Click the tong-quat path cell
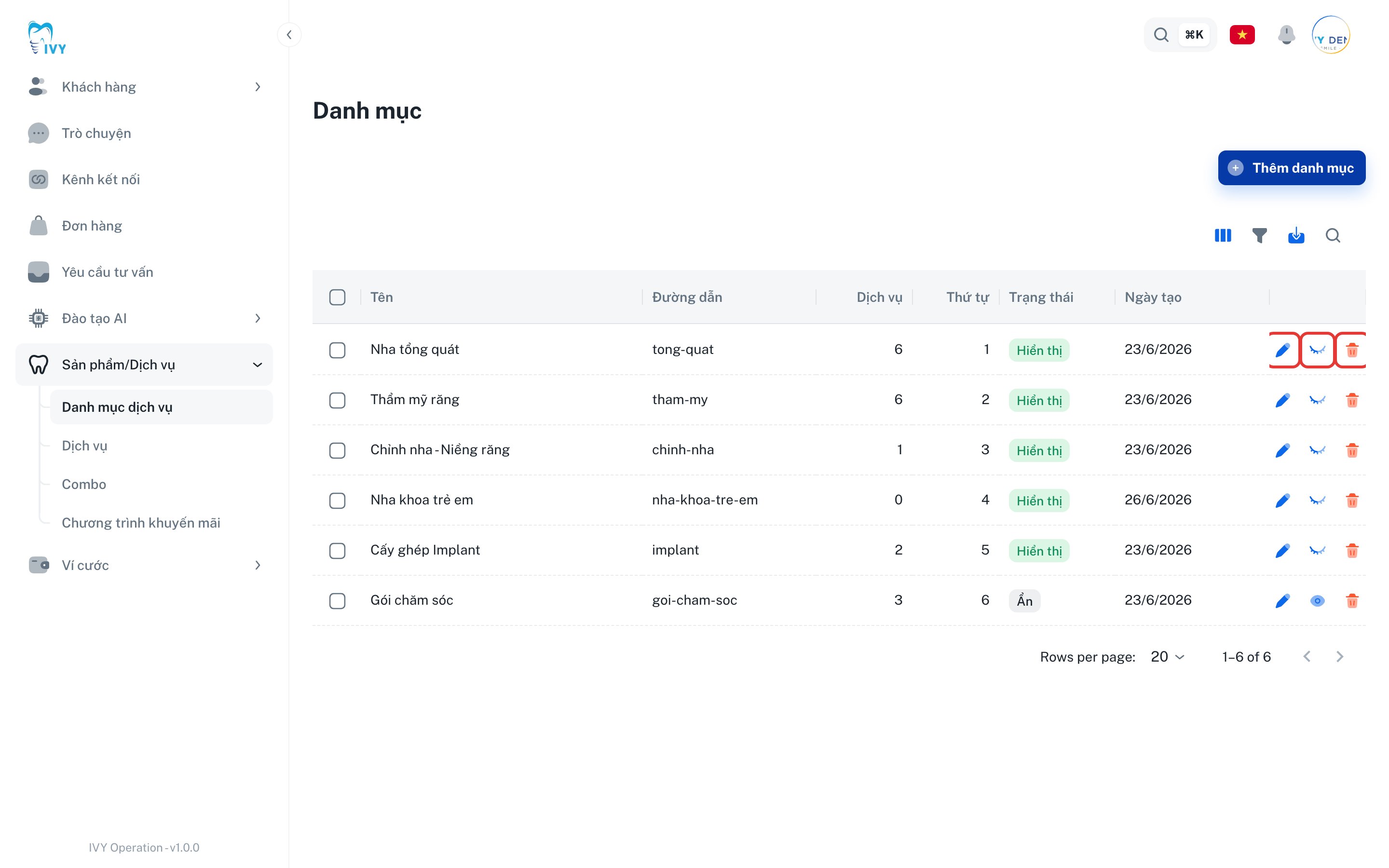This screenshot has width=1389, height=868. coord(682,350)
